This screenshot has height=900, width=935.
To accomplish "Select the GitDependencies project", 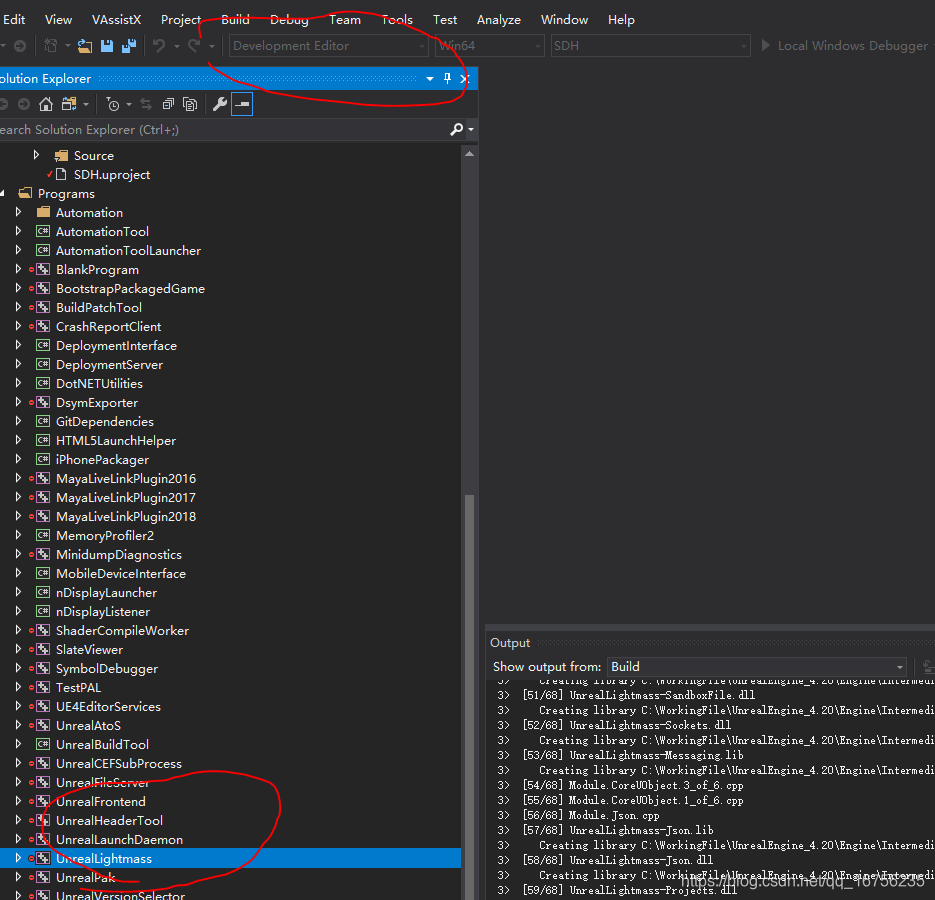I will point(105,422).
